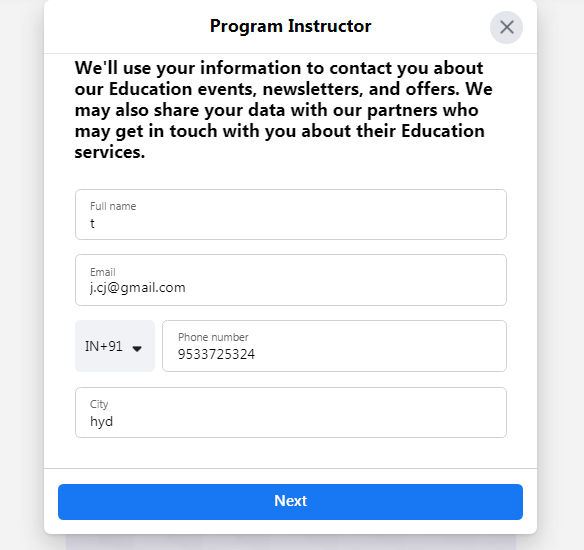Focus the Email input box
Viewport: 584px width, 550px height.
tap(291, 280)
